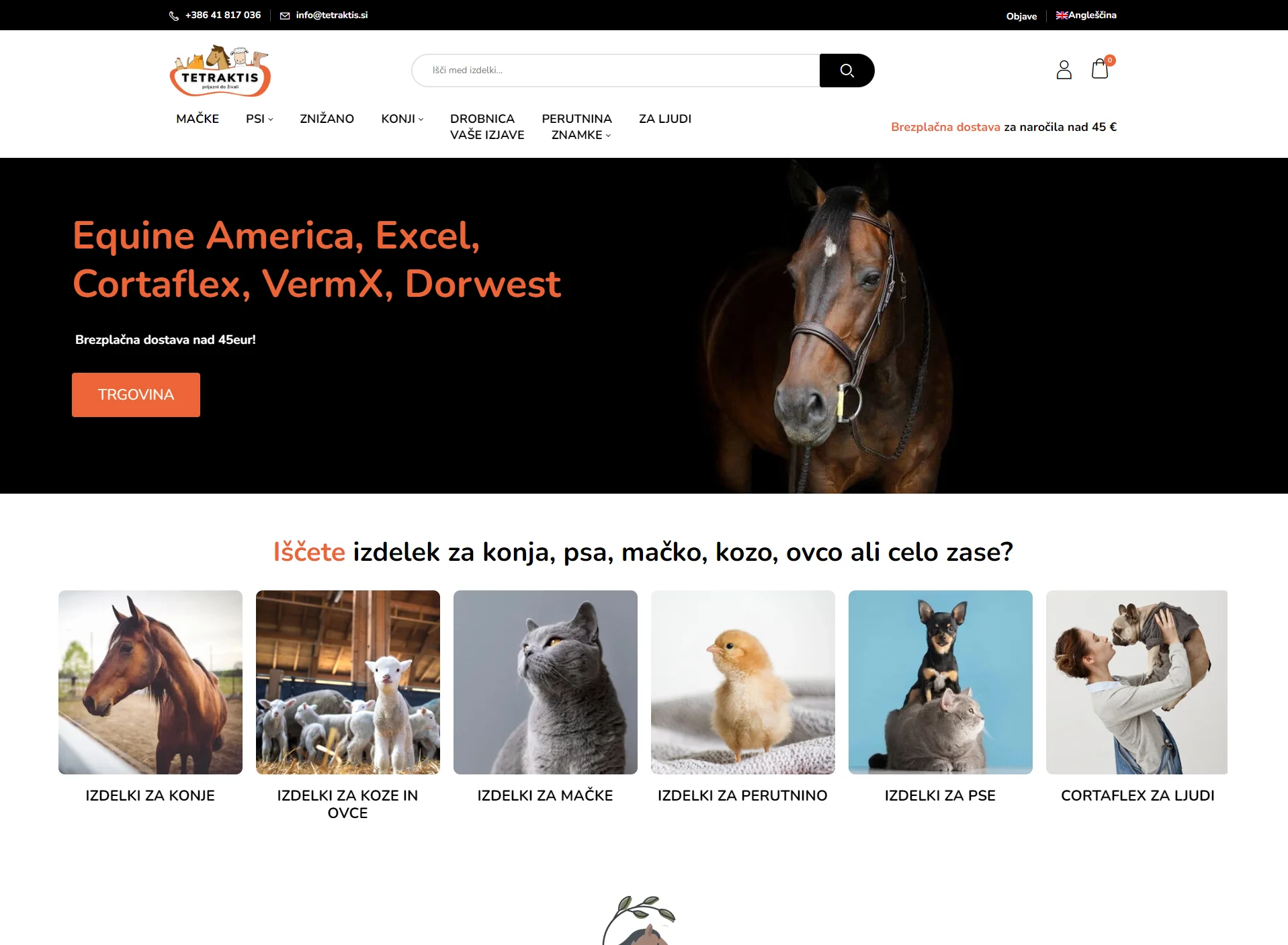The image size is (1288, 945).
Task: Click the Tetraktis logo
Action: pos(220,71)
